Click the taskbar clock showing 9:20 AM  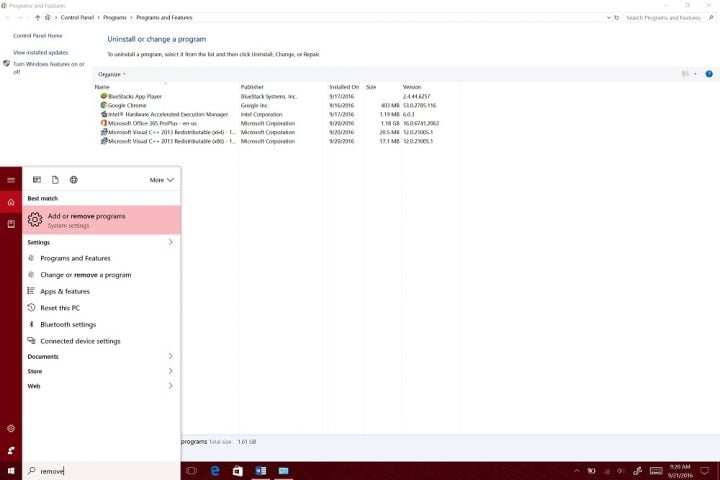(680, 471)
